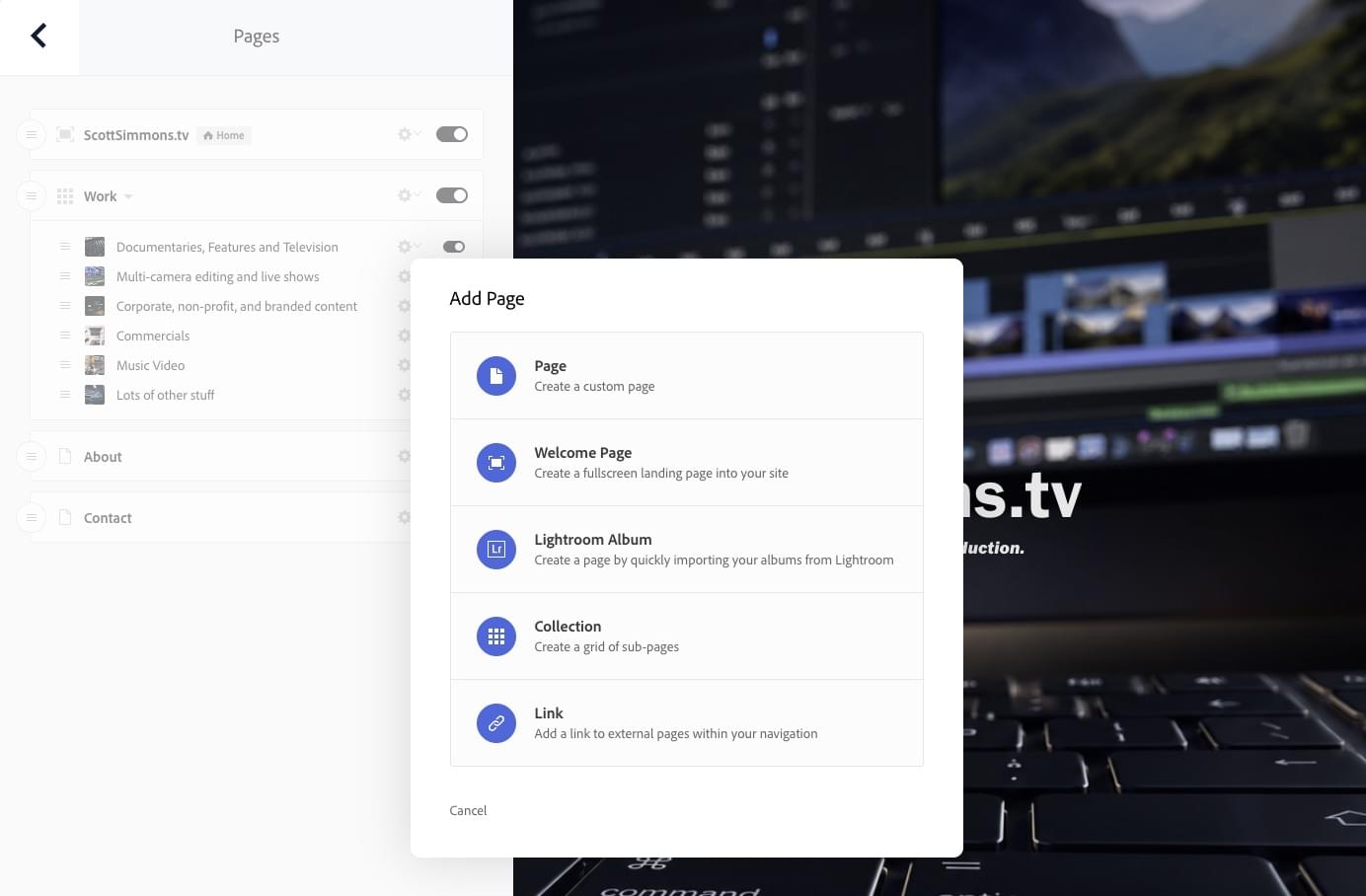Screen dimensions: 1366x896
Task: Click the Collection grid icon
Action: coord(496,636)
